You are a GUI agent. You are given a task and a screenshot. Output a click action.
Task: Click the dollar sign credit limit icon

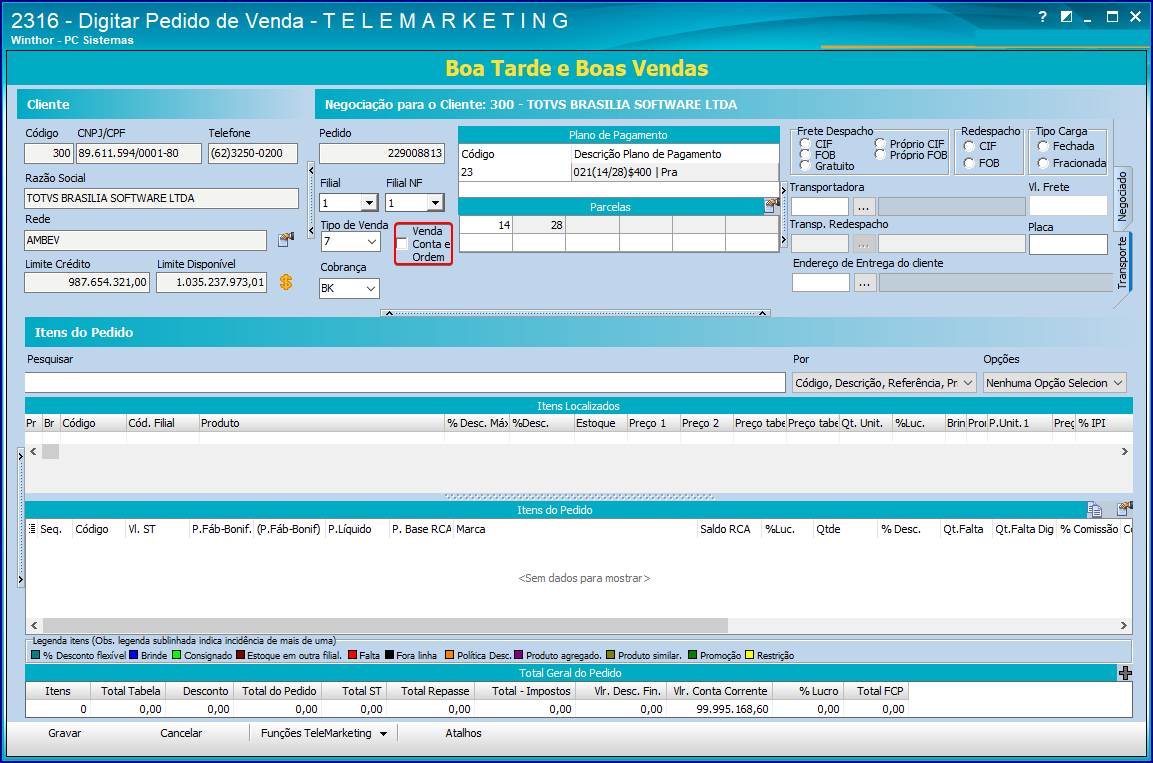tap(286, 282)
